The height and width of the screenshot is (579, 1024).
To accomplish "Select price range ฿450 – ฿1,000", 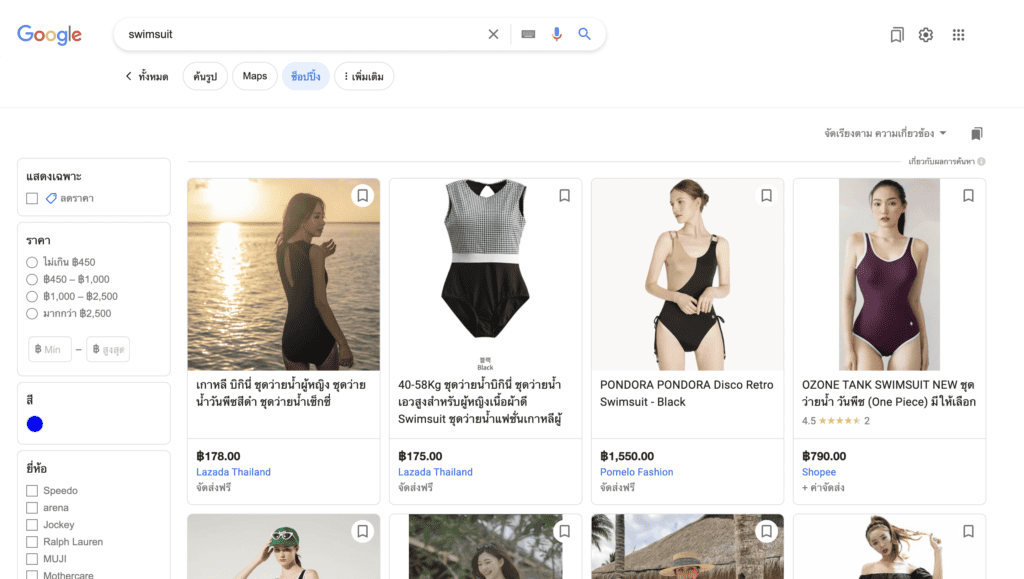I will 32,279.
